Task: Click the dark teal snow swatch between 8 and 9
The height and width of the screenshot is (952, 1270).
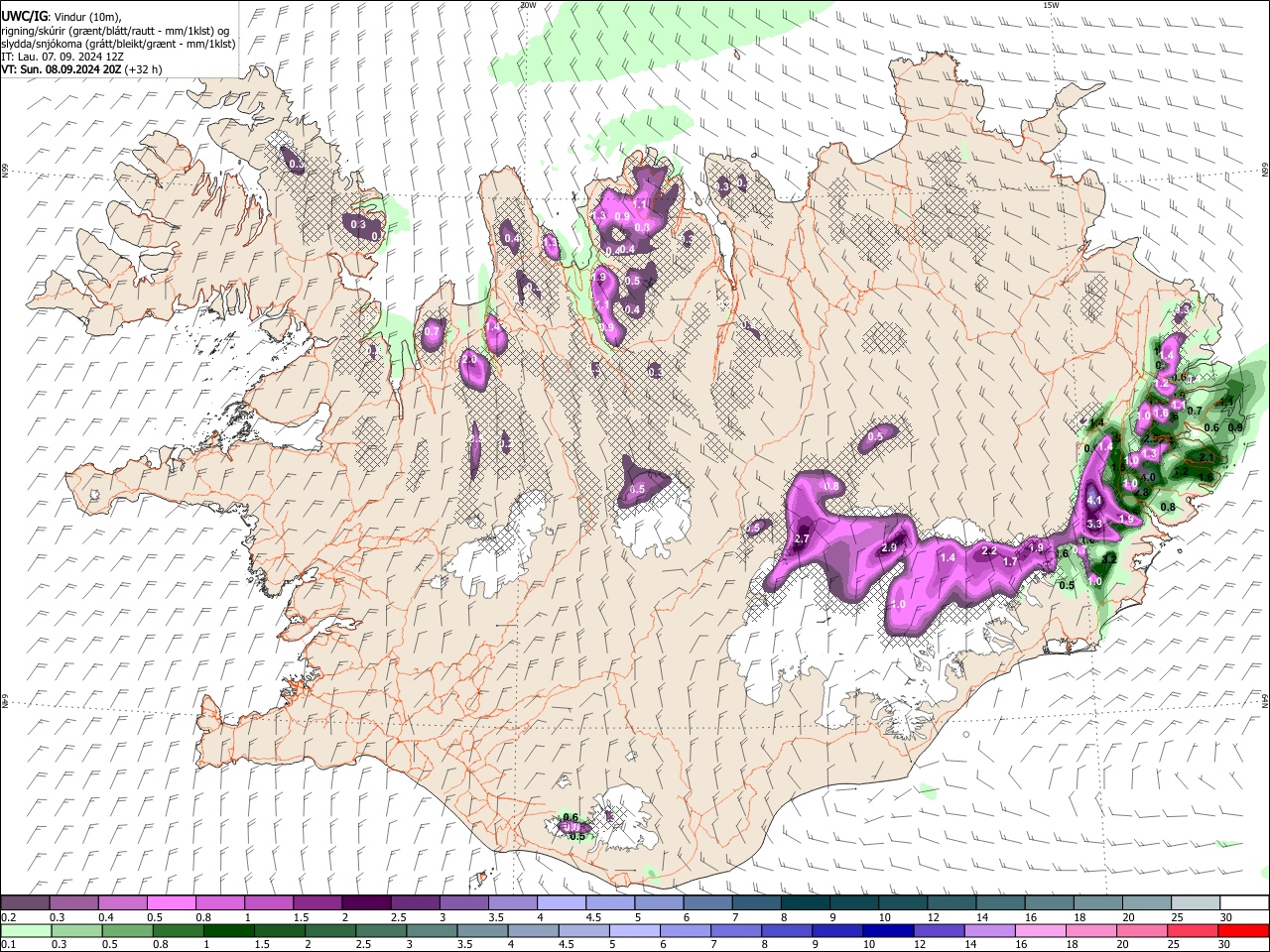Action: click(805, 903)
